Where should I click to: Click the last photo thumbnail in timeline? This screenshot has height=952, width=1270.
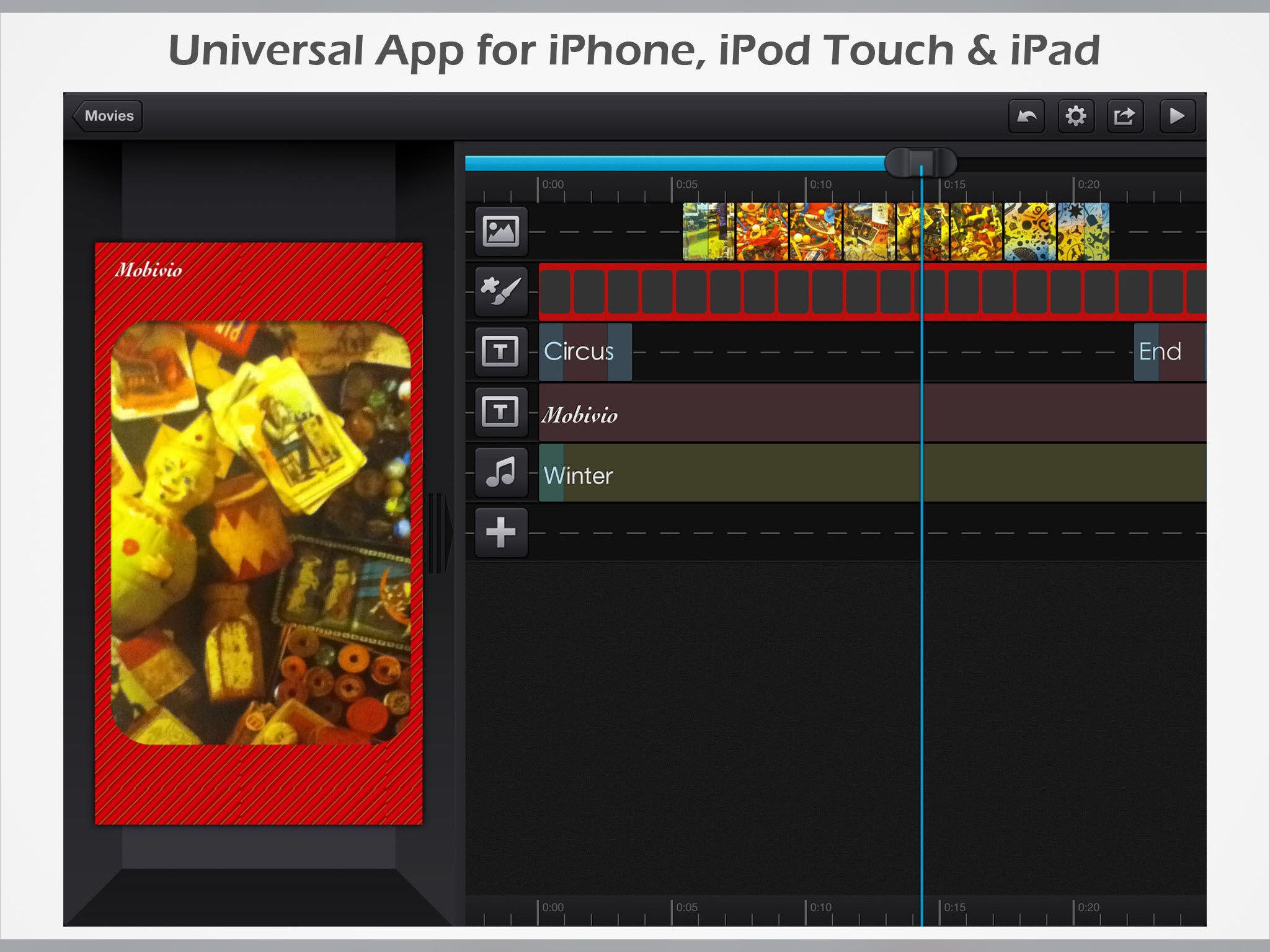[x=1083, y=231]
